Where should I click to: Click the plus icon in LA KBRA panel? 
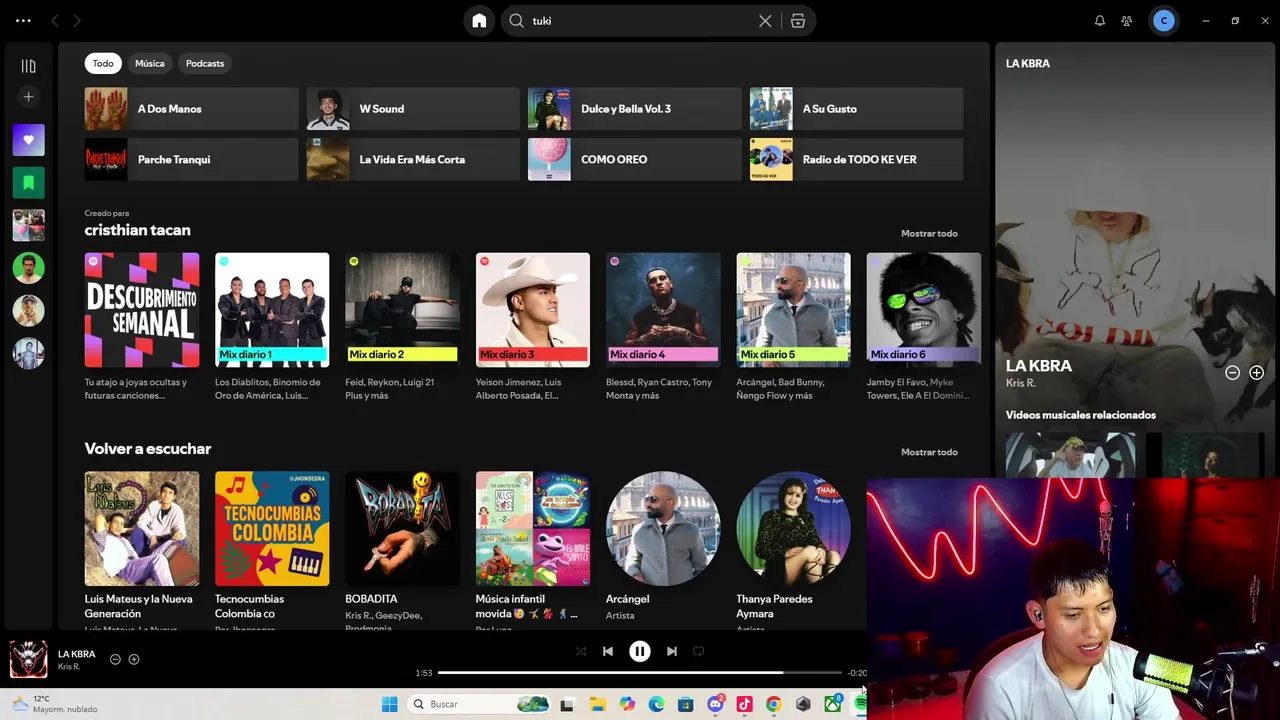[1256, 372]
